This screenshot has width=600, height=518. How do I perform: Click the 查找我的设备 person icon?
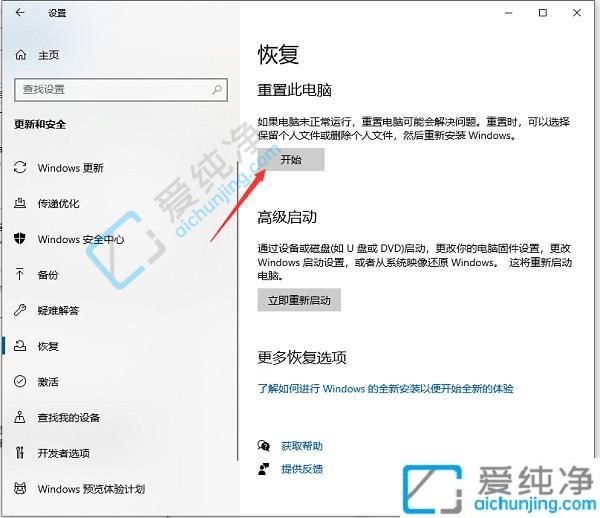tap(20, 417)
